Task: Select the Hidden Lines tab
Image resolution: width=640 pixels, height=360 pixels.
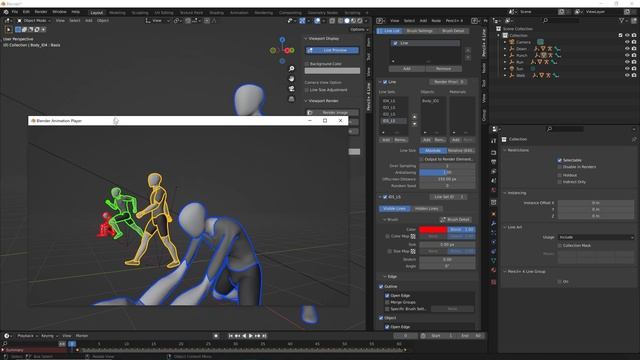Action: (426, 209)
